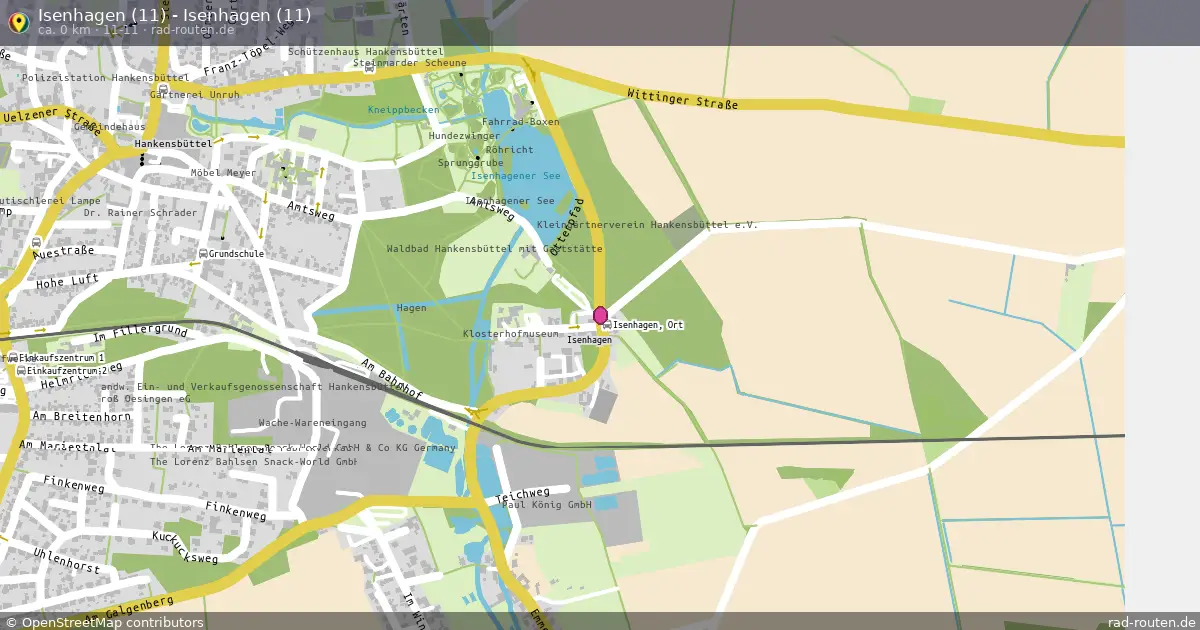Click the rad-routen map pin logo
This screenshot has height=630, width=1200.
click(18, 21)
